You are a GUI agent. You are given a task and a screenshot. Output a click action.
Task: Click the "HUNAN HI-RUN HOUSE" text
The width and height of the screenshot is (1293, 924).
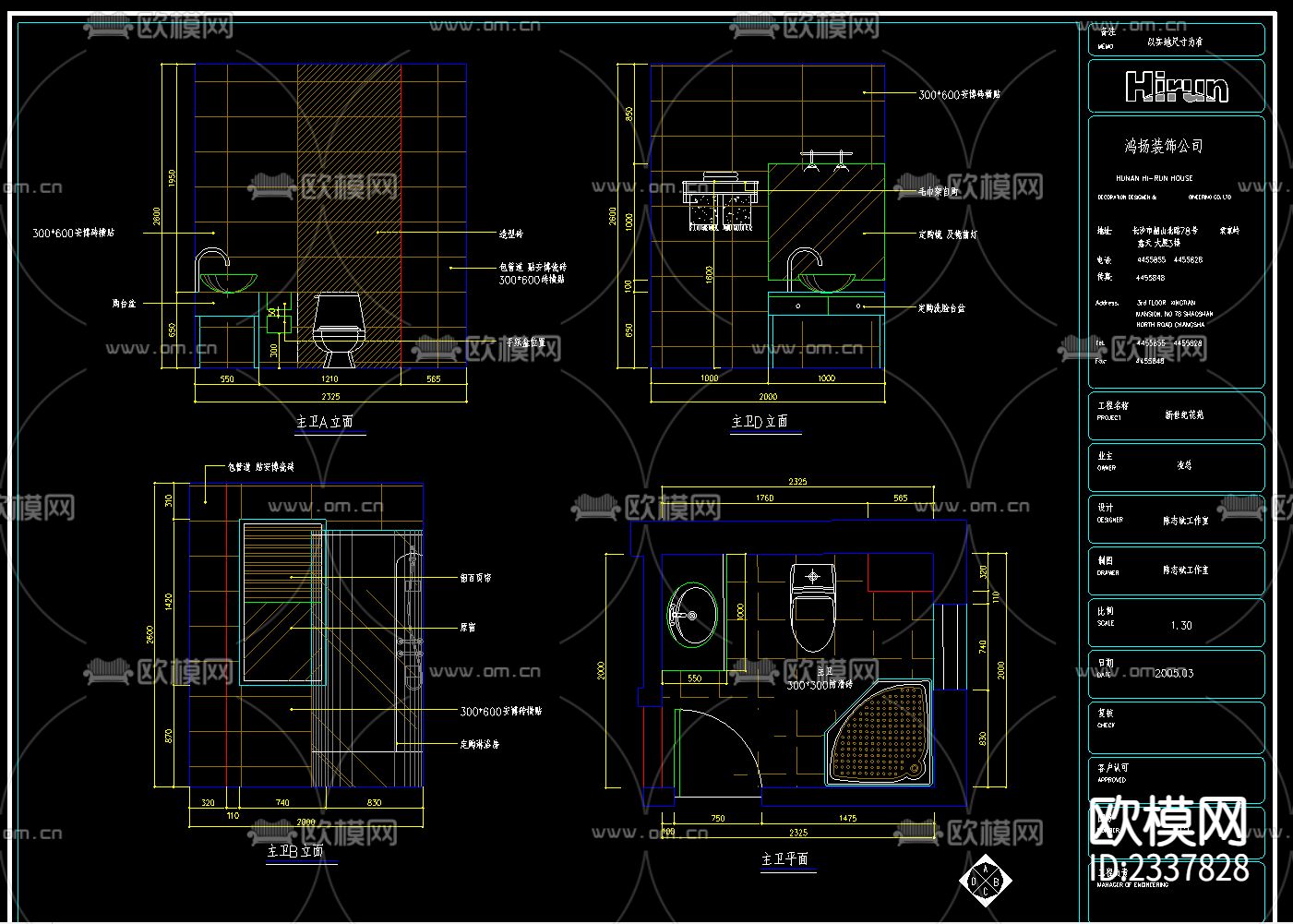(x=1155, y=178)
